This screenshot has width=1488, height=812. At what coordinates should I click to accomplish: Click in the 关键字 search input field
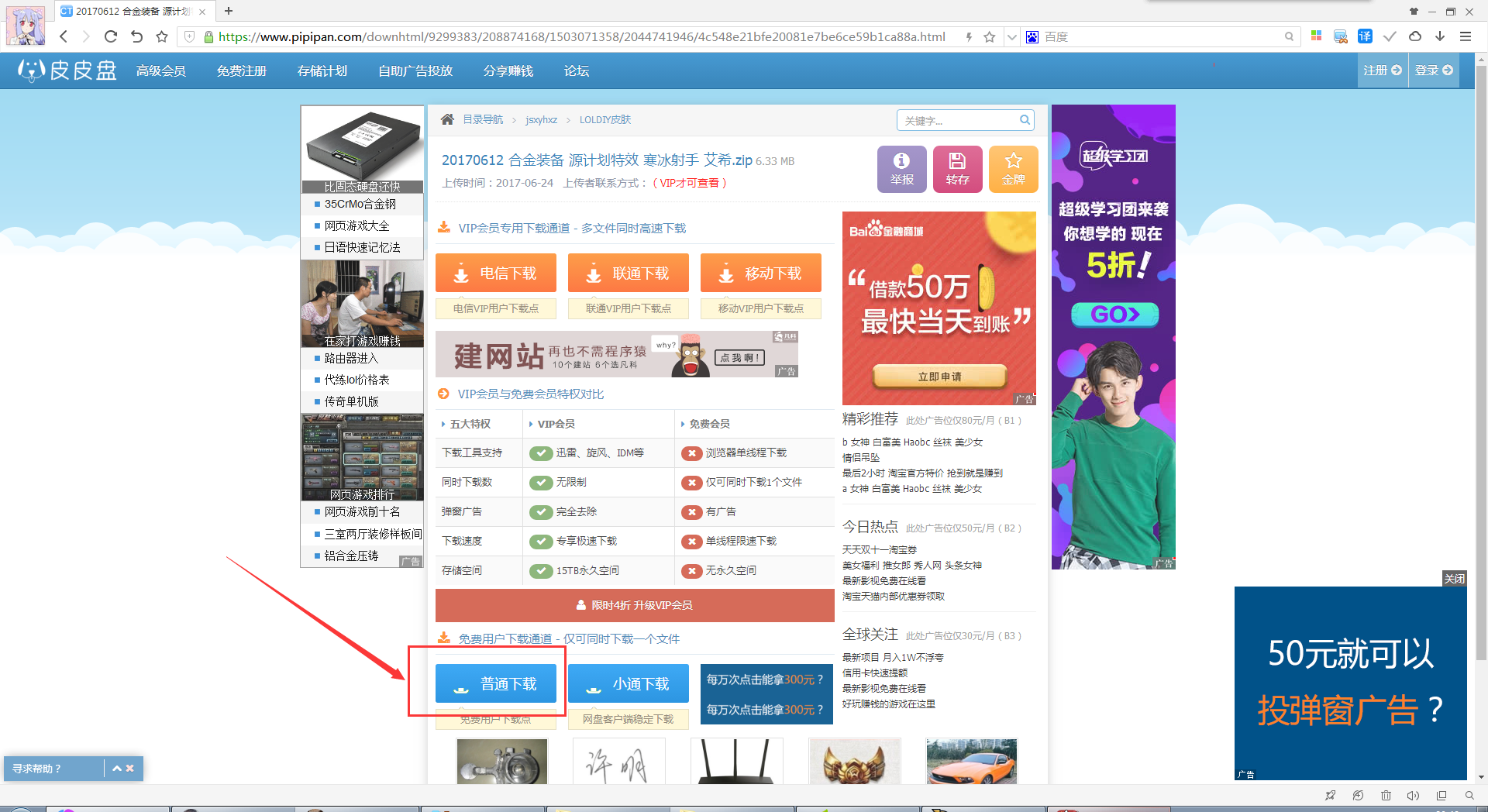[x=959, y=120]
